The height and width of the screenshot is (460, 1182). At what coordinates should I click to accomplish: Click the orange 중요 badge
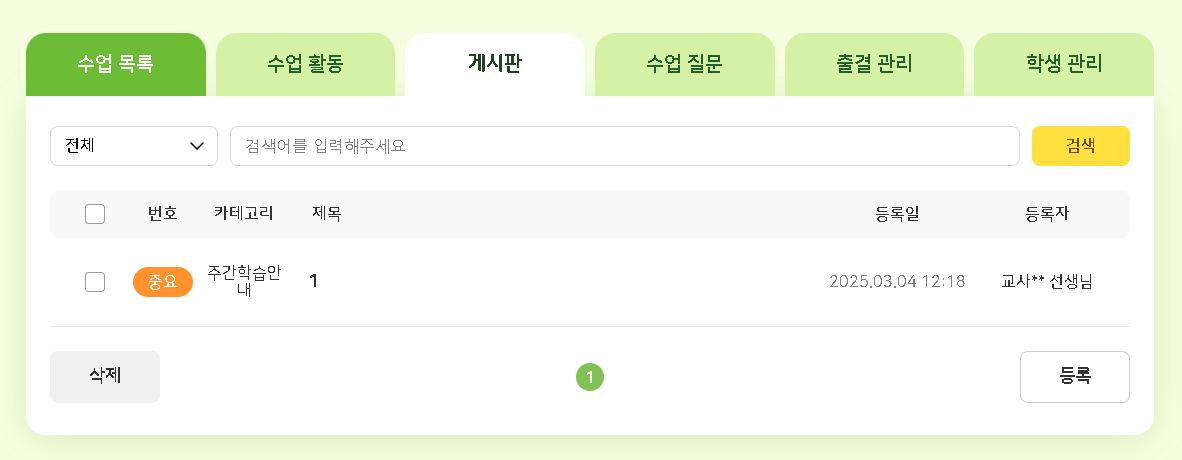click(x=162, y=282)
